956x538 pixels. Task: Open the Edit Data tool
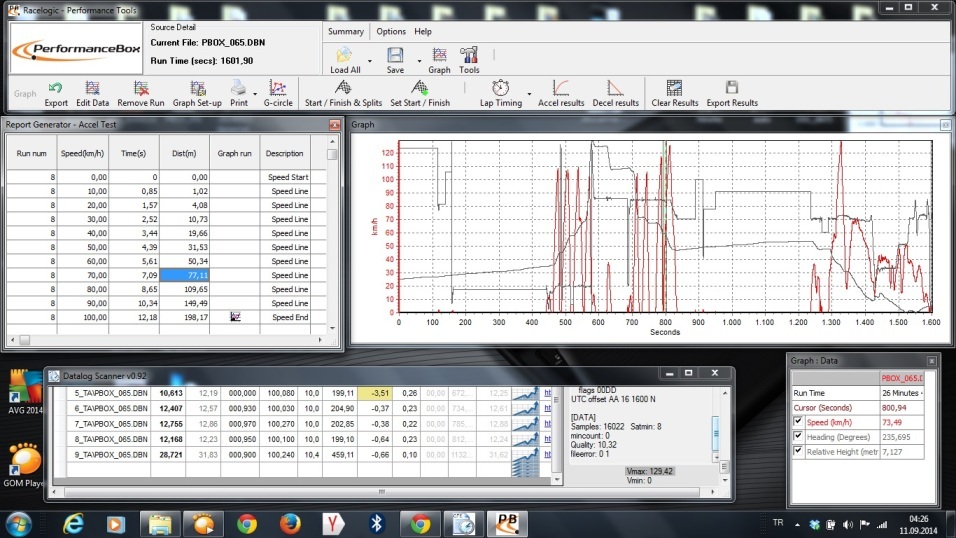tap(92, 88)
